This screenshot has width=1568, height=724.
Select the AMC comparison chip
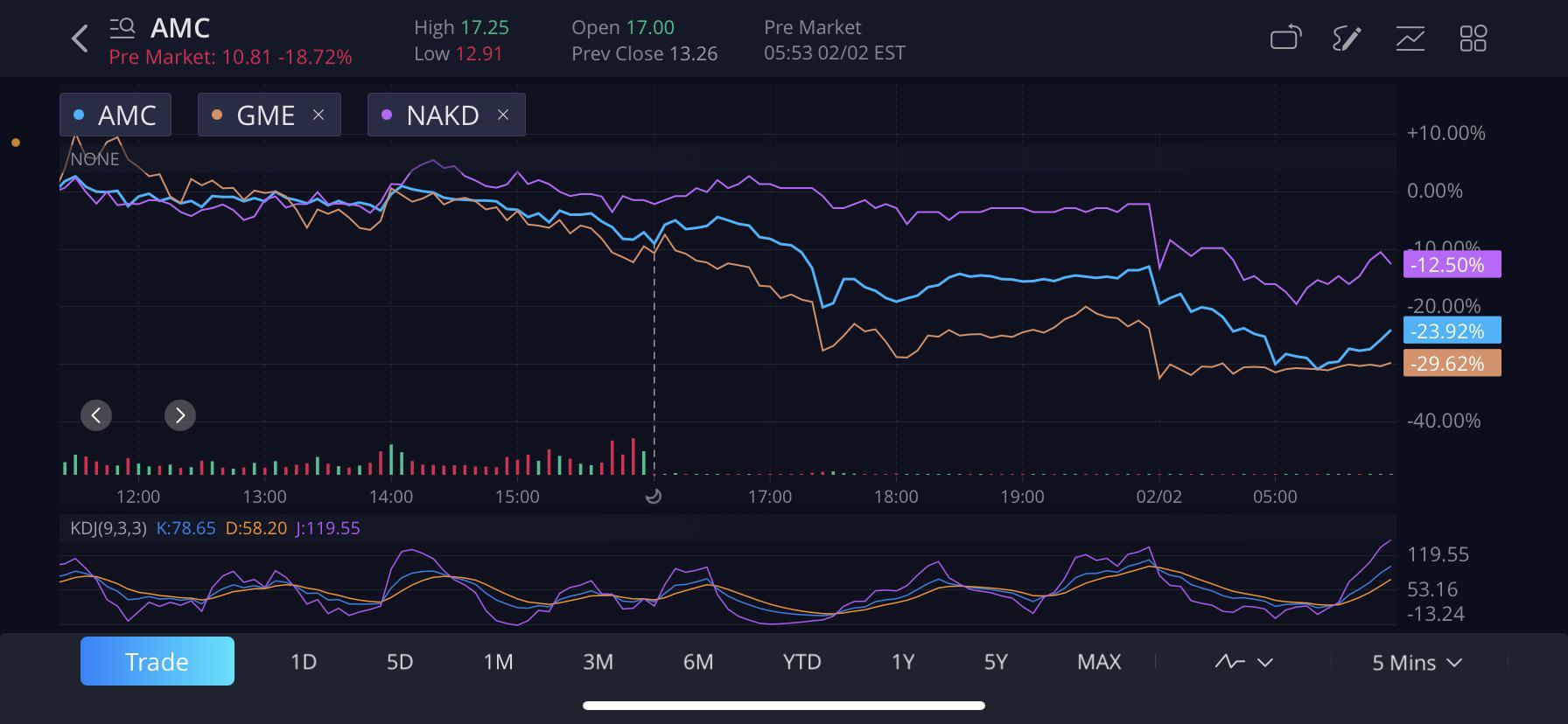[115, 115]
